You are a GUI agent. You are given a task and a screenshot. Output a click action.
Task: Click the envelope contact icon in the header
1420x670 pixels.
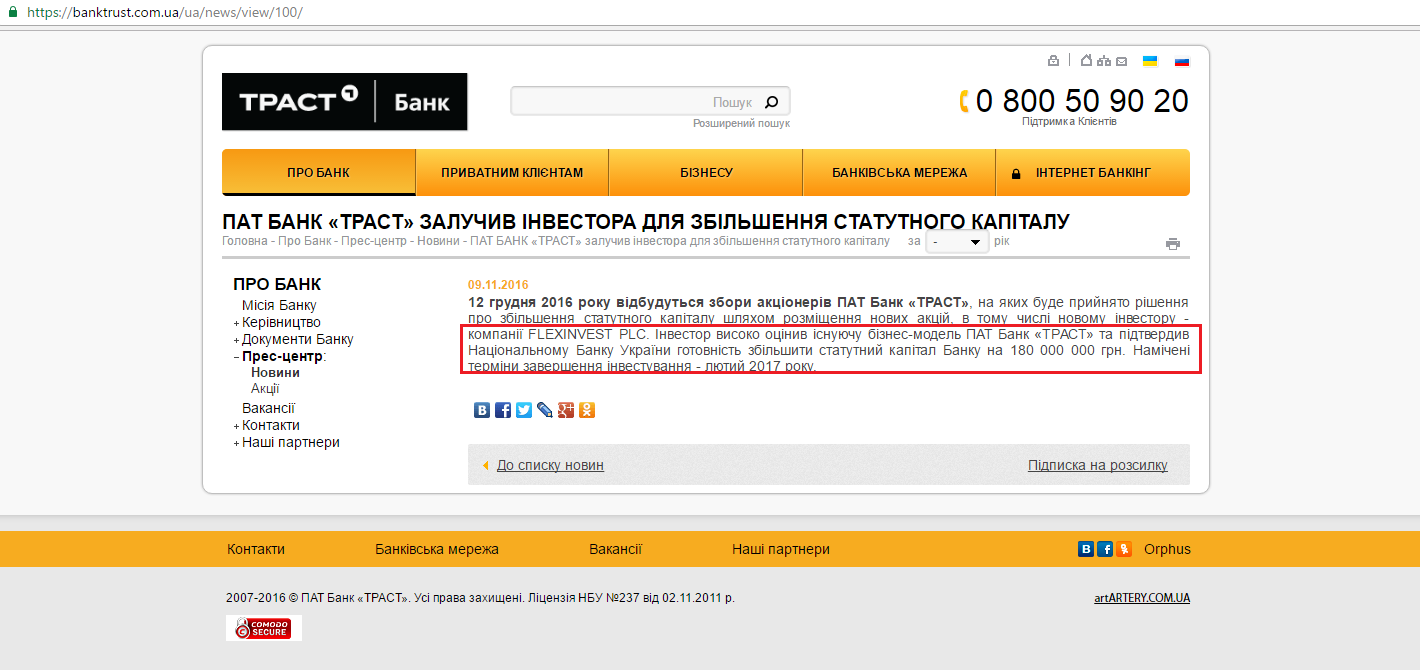1121,61
